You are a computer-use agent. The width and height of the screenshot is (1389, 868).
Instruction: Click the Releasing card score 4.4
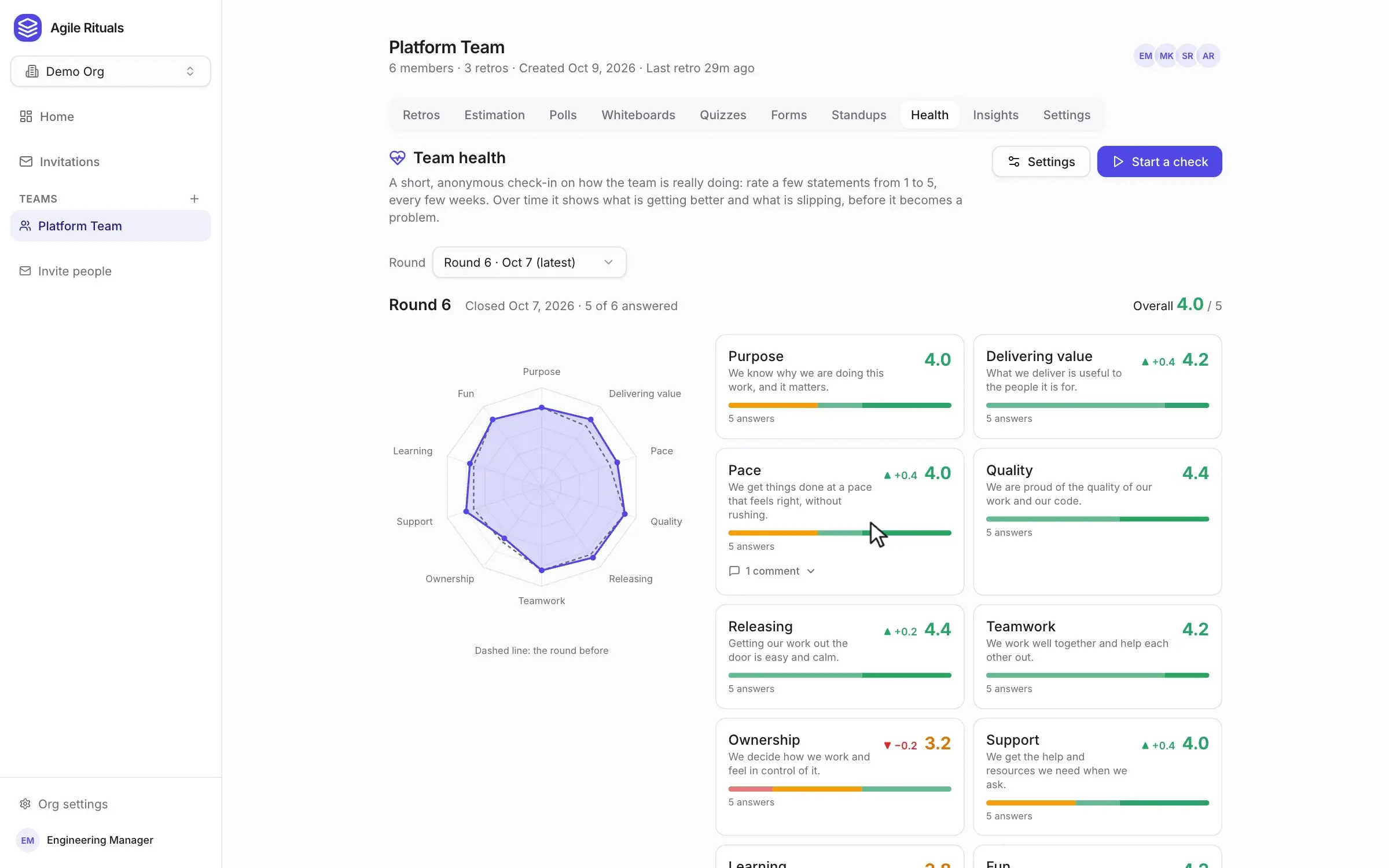pyautogui.click(x=938, y=629)
